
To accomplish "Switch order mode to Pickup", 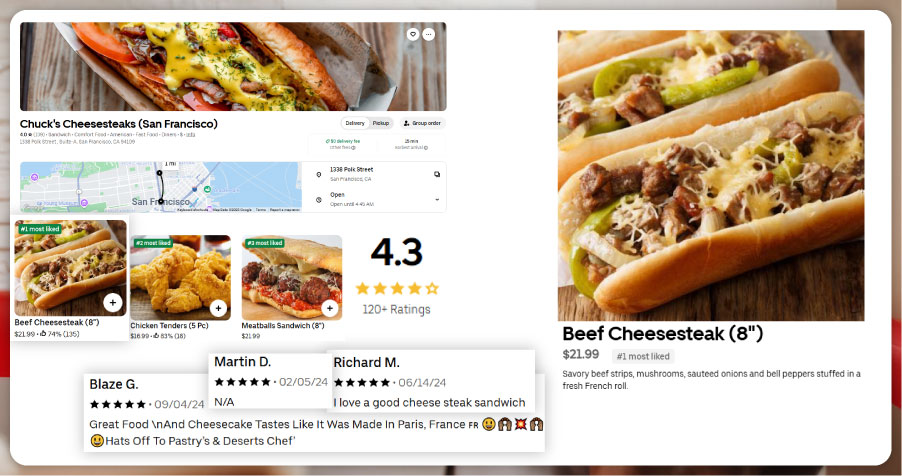I will click(x=381, y=123).
